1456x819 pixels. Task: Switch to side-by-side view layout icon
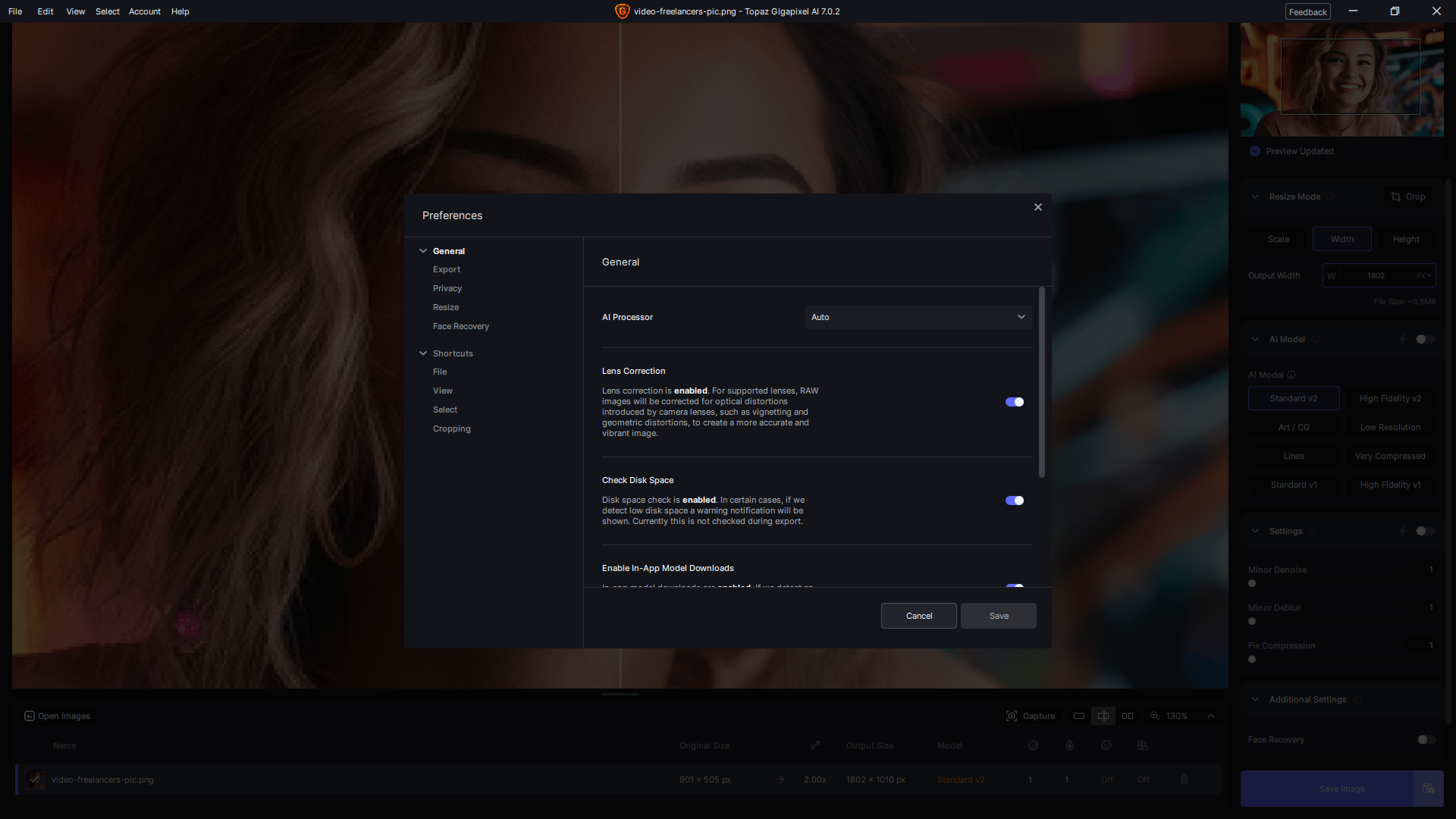point(1128,716)
